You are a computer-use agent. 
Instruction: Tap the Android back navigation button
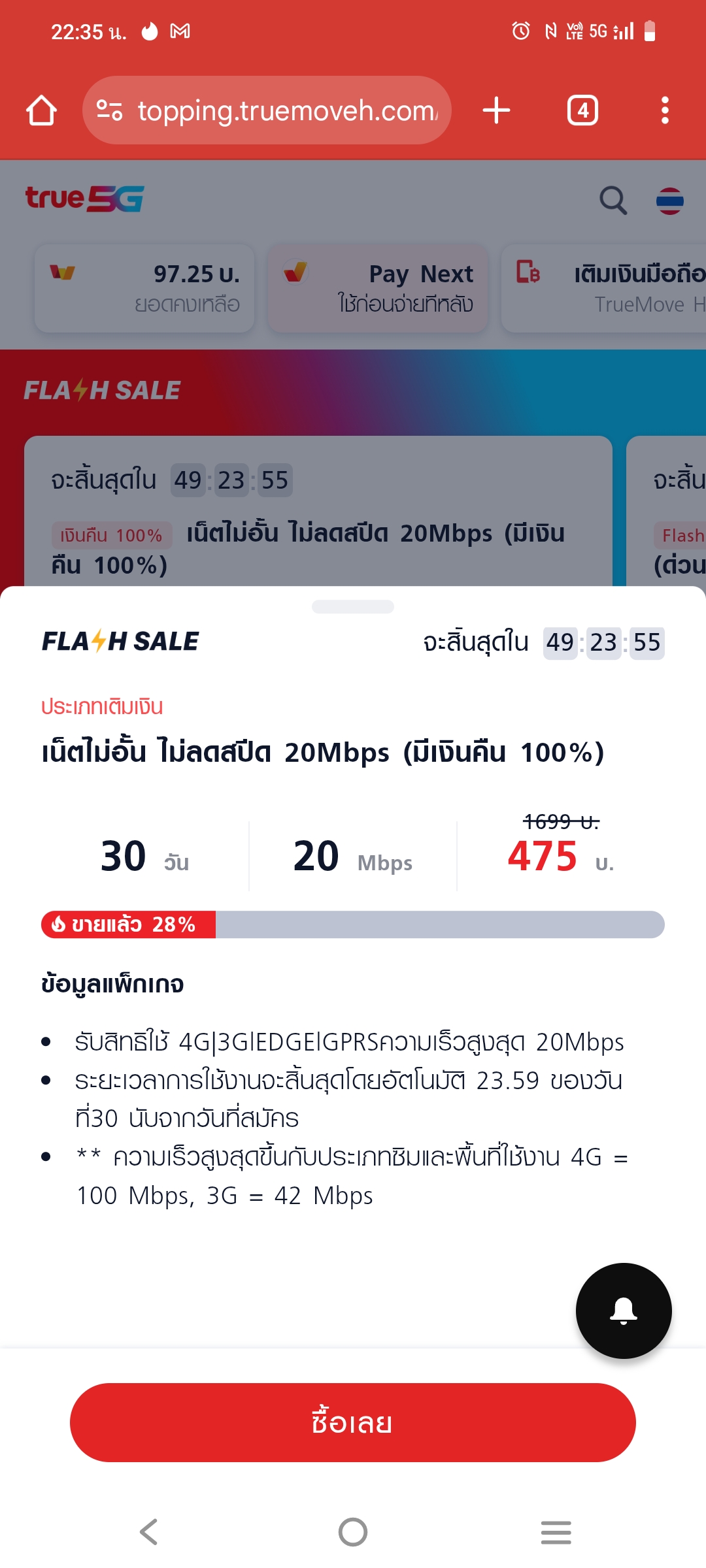pyautogui.click(x=149, y=1531)
